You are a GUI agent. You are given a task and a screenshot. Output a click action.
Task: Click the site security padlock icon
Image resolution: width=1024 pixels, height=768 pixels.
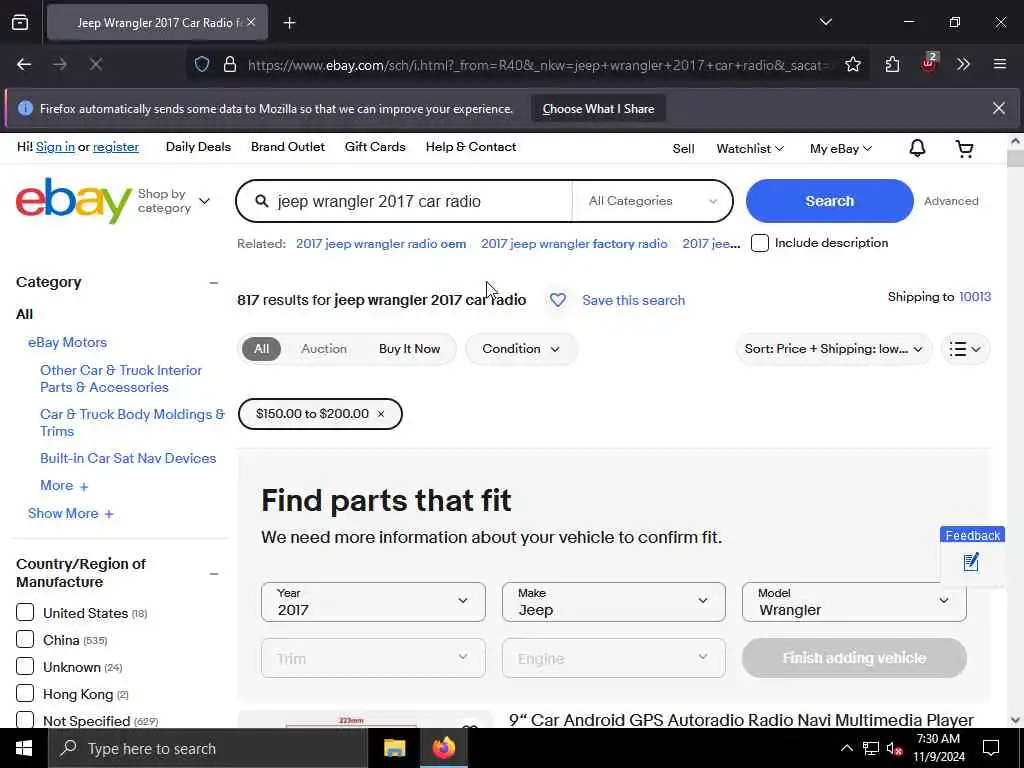click(229, 64)
